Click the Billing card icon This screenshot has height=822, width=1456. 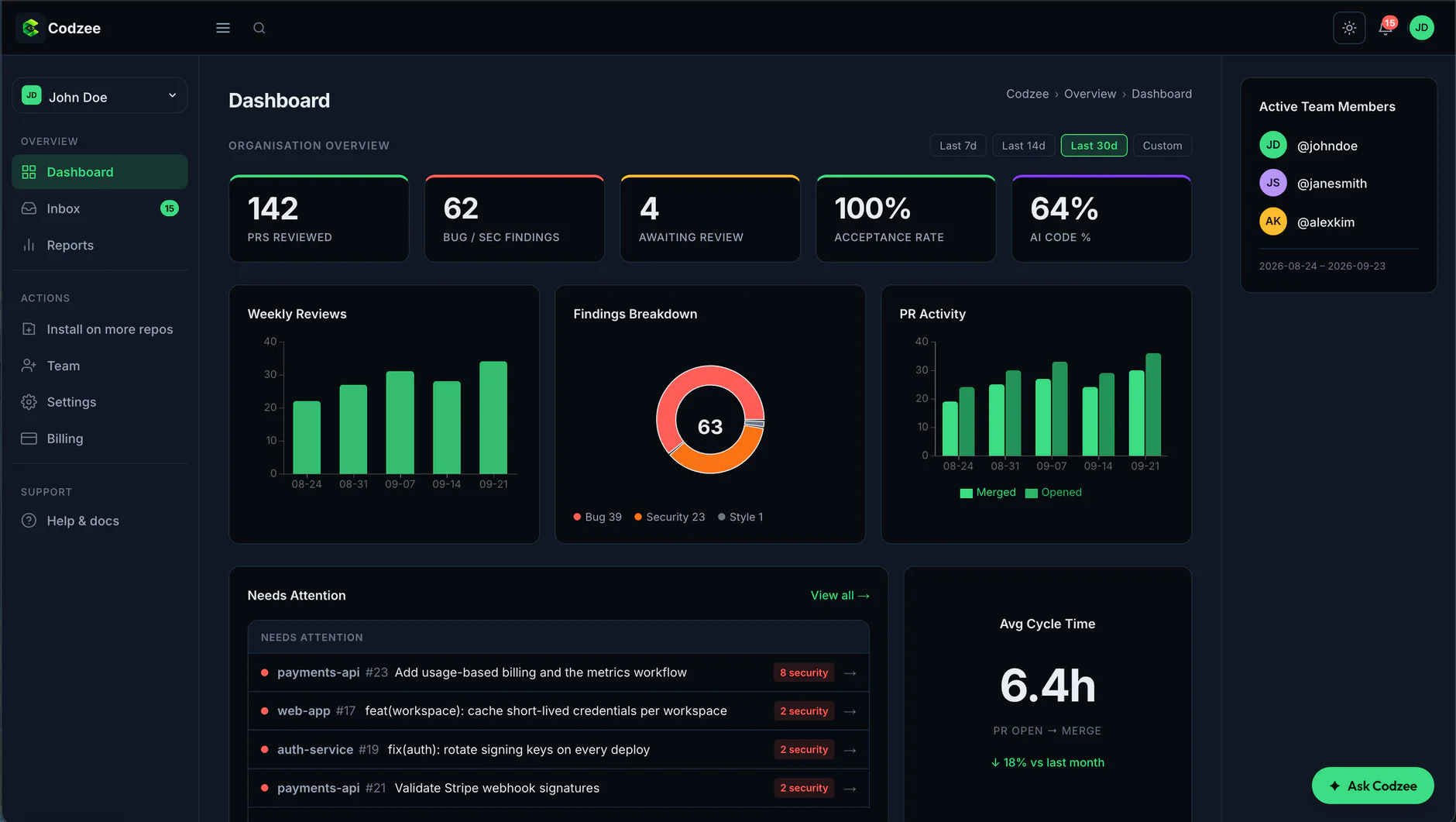coord(29,439)
